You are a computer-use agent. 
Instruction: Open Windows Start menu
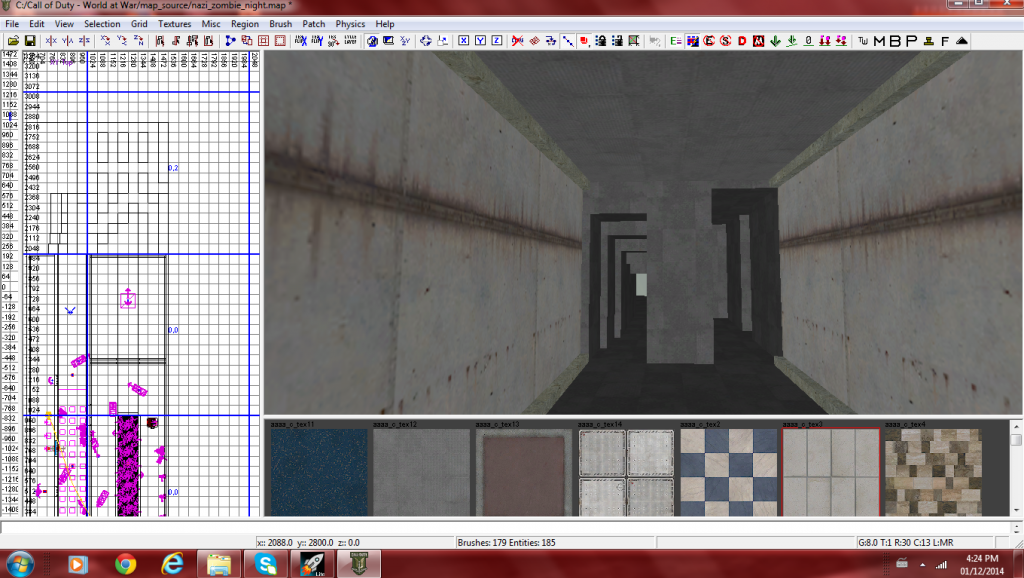point(18,564)
